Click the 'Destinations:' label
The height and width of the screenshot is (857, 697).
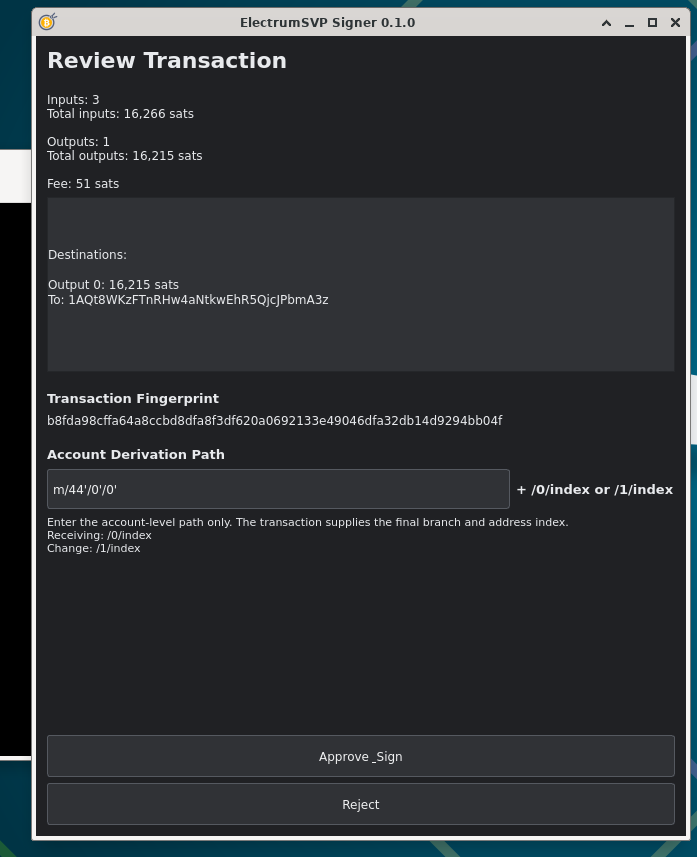click(87, 255)
